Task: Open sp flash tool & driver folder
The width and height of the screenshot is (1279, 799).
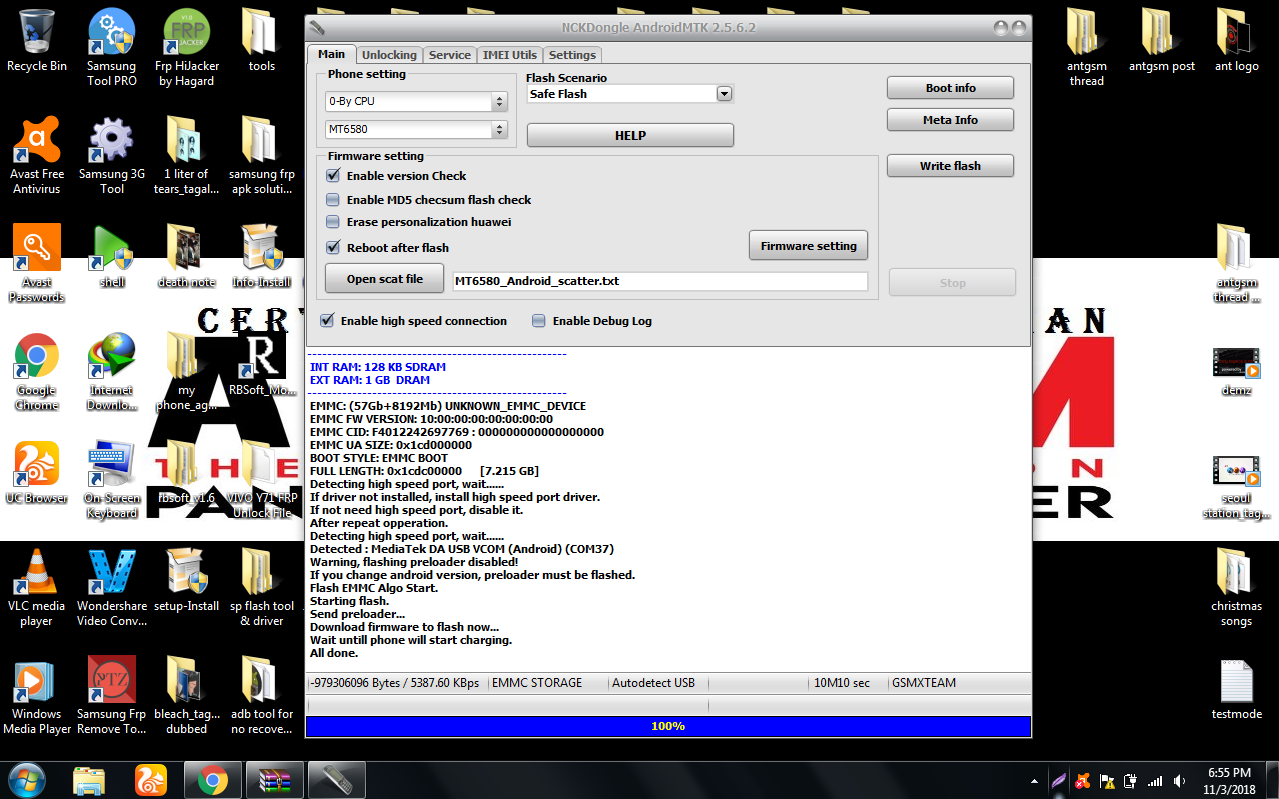Action: coord(261,588)
